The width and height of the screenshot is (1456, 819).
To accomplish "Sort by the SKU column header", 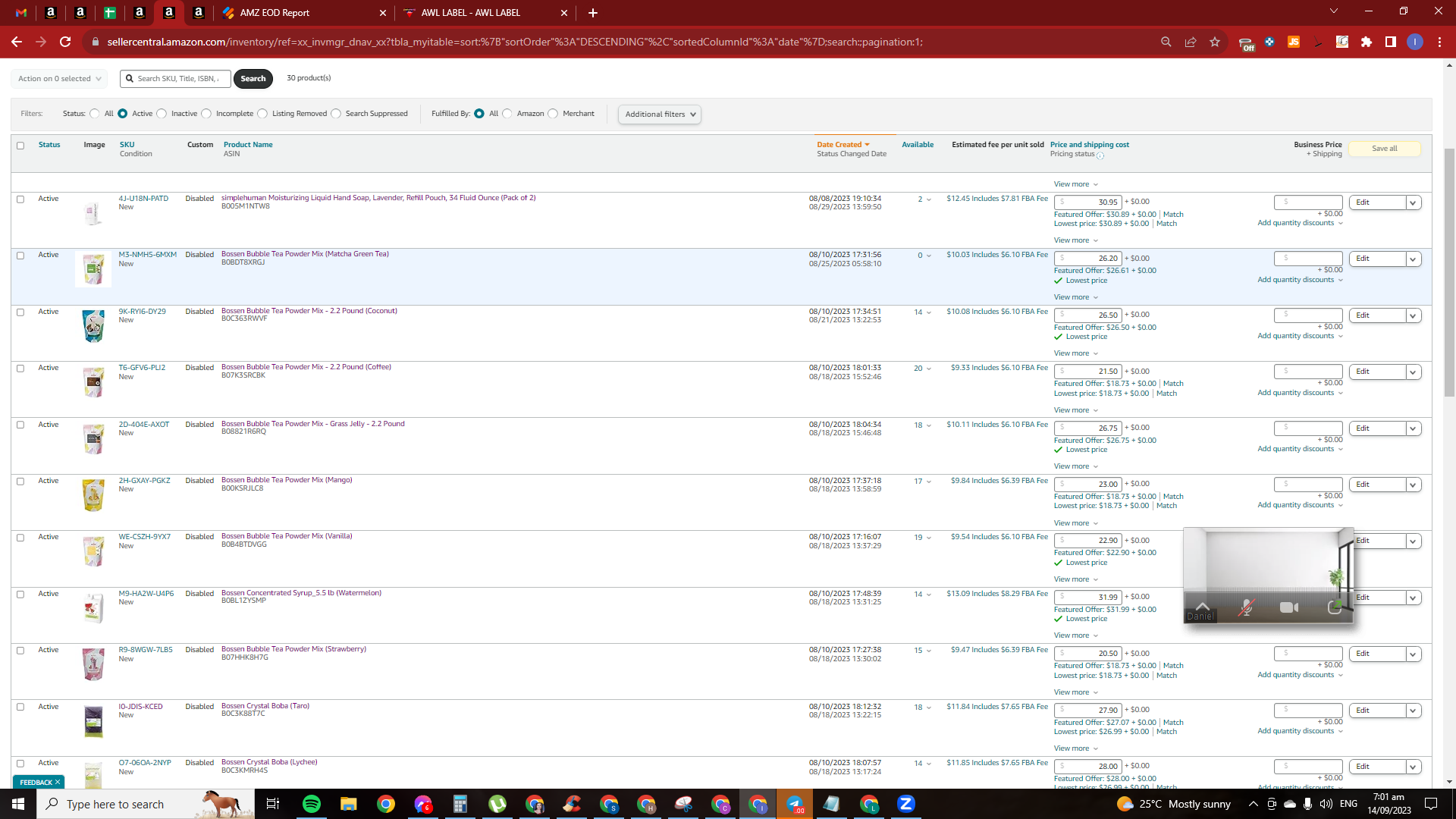I will click(x=127, y=145).
